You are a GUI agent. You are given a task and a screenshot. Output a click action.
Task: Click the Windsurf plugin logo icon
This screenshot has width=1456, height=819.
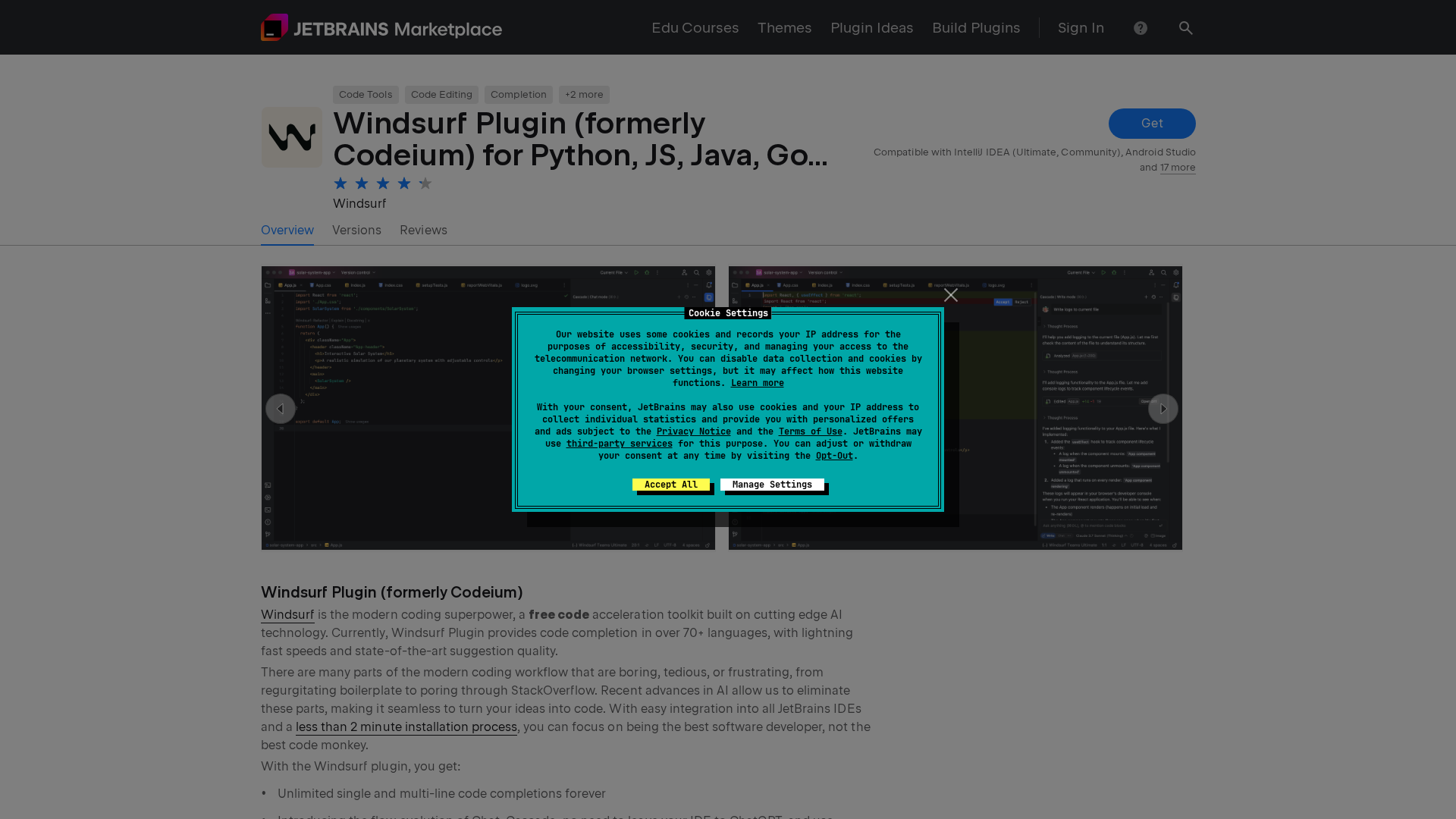point(292,137)
